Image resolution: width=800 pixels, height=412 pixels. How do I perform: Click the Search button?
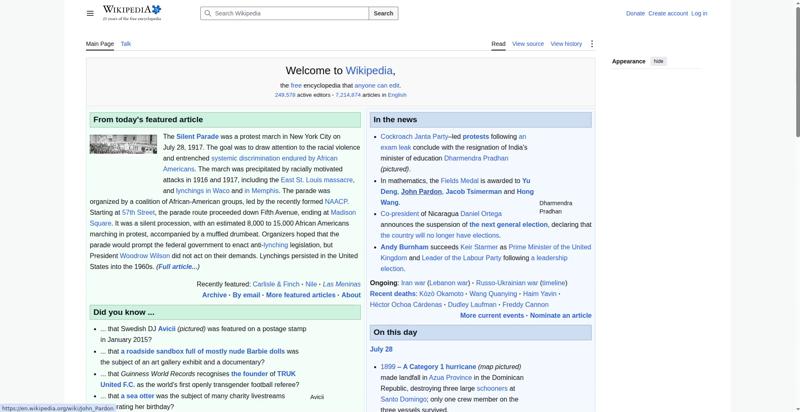coord(383,13)
